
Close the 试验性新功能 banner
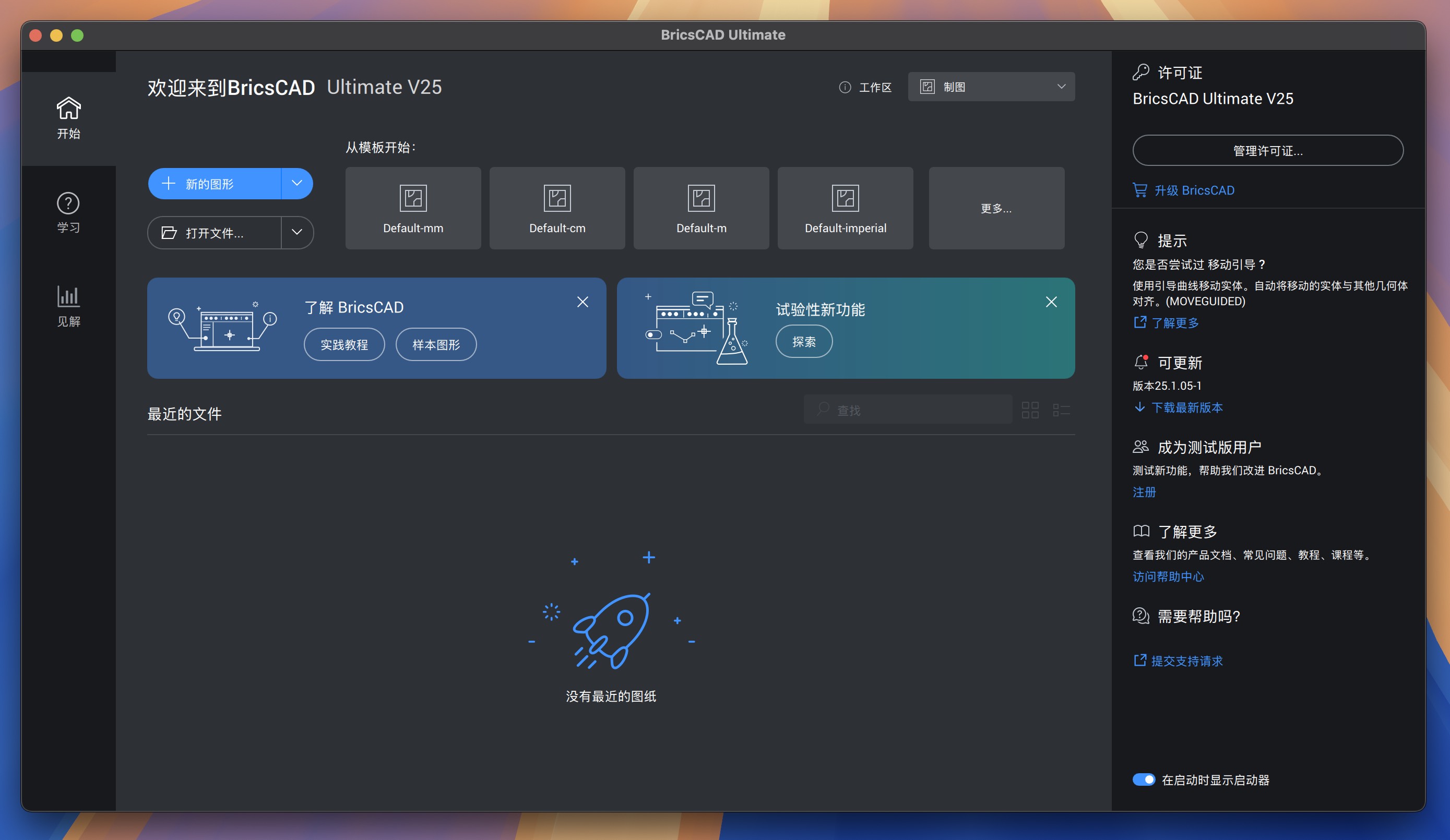click(1051, 302)
